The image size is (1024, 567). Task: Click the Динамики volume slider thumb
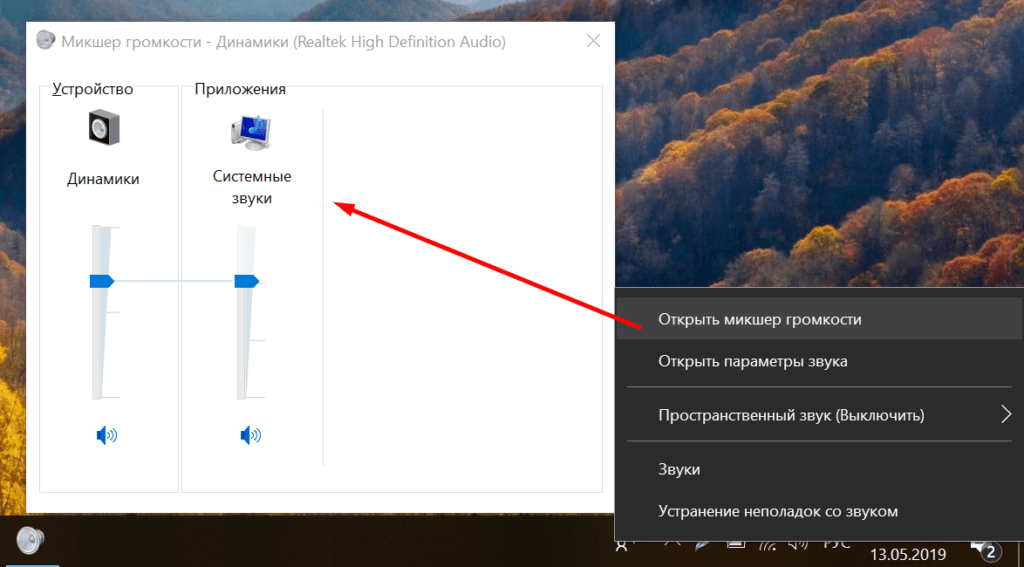pos(102,281)
